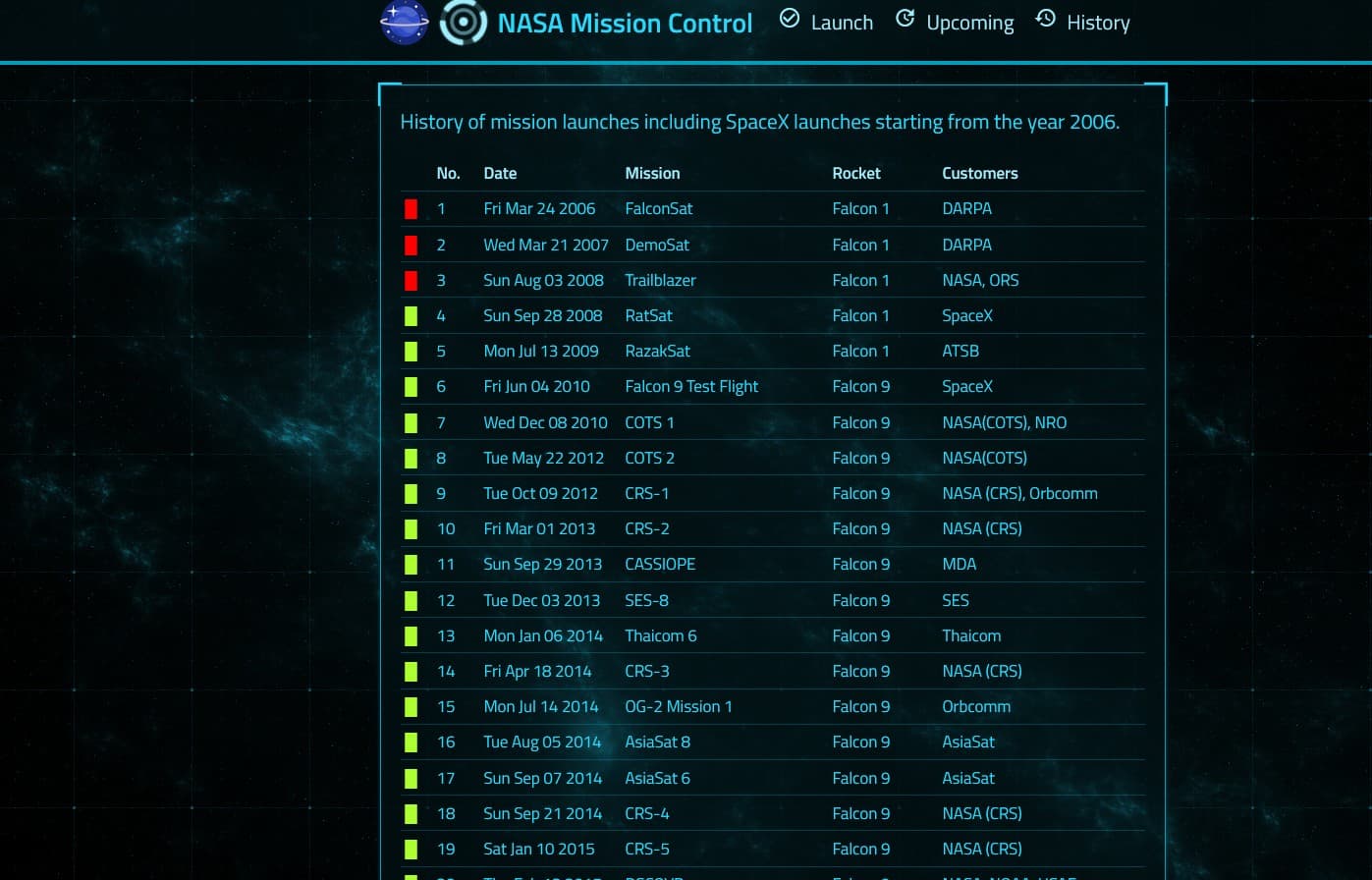
Task: Click the Rocket column header
Action: click(856, 173)
